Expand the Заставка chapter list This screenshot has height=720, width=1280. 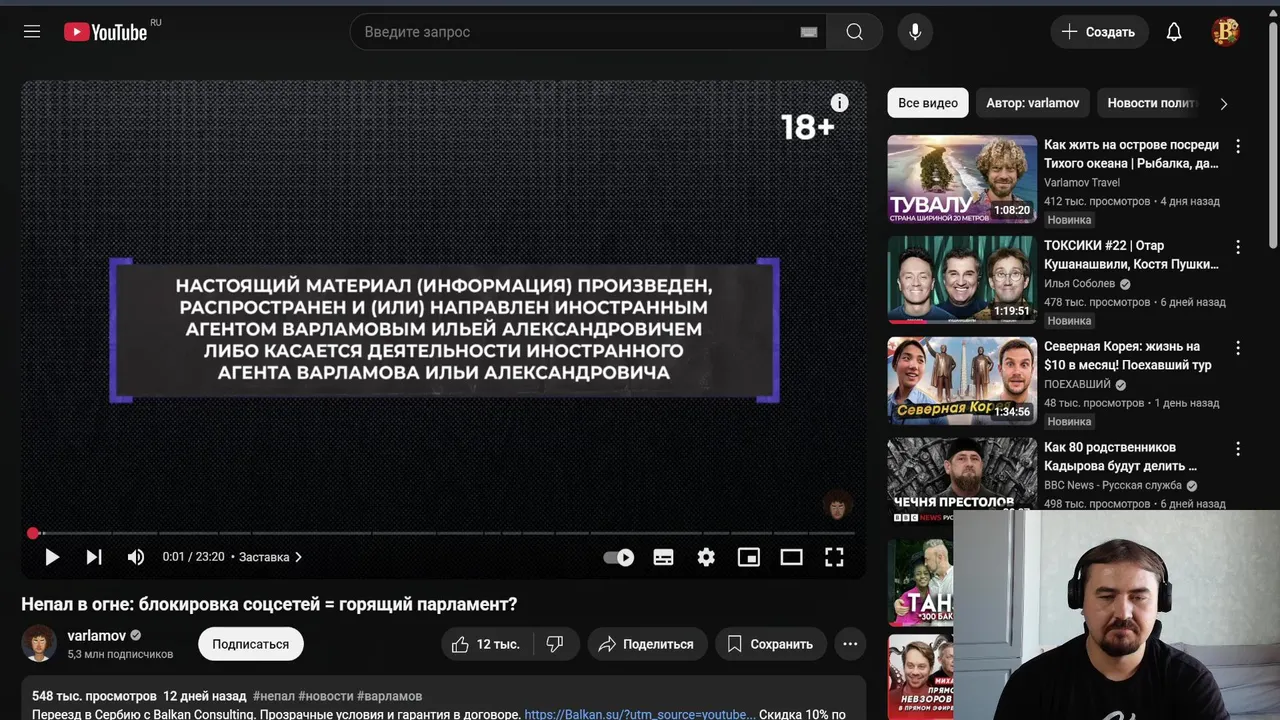pyautogui.click(x=270, y=557)
